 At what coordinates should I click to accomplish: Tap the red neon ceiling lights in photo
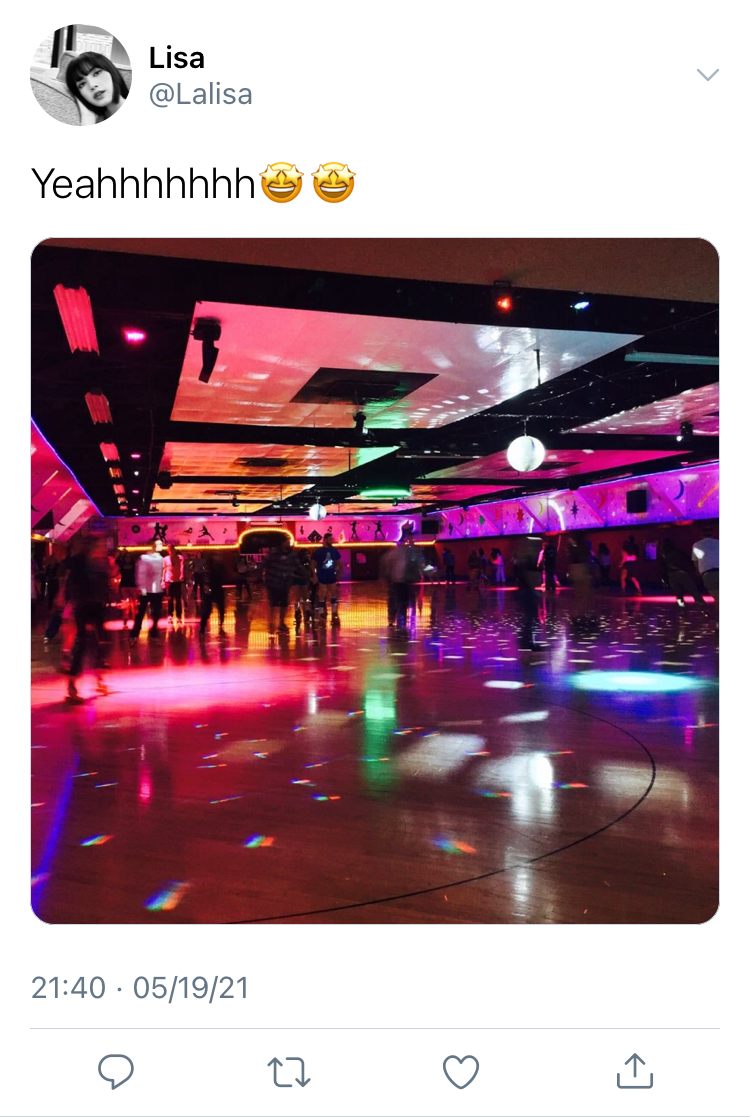(x=75, y=318)
